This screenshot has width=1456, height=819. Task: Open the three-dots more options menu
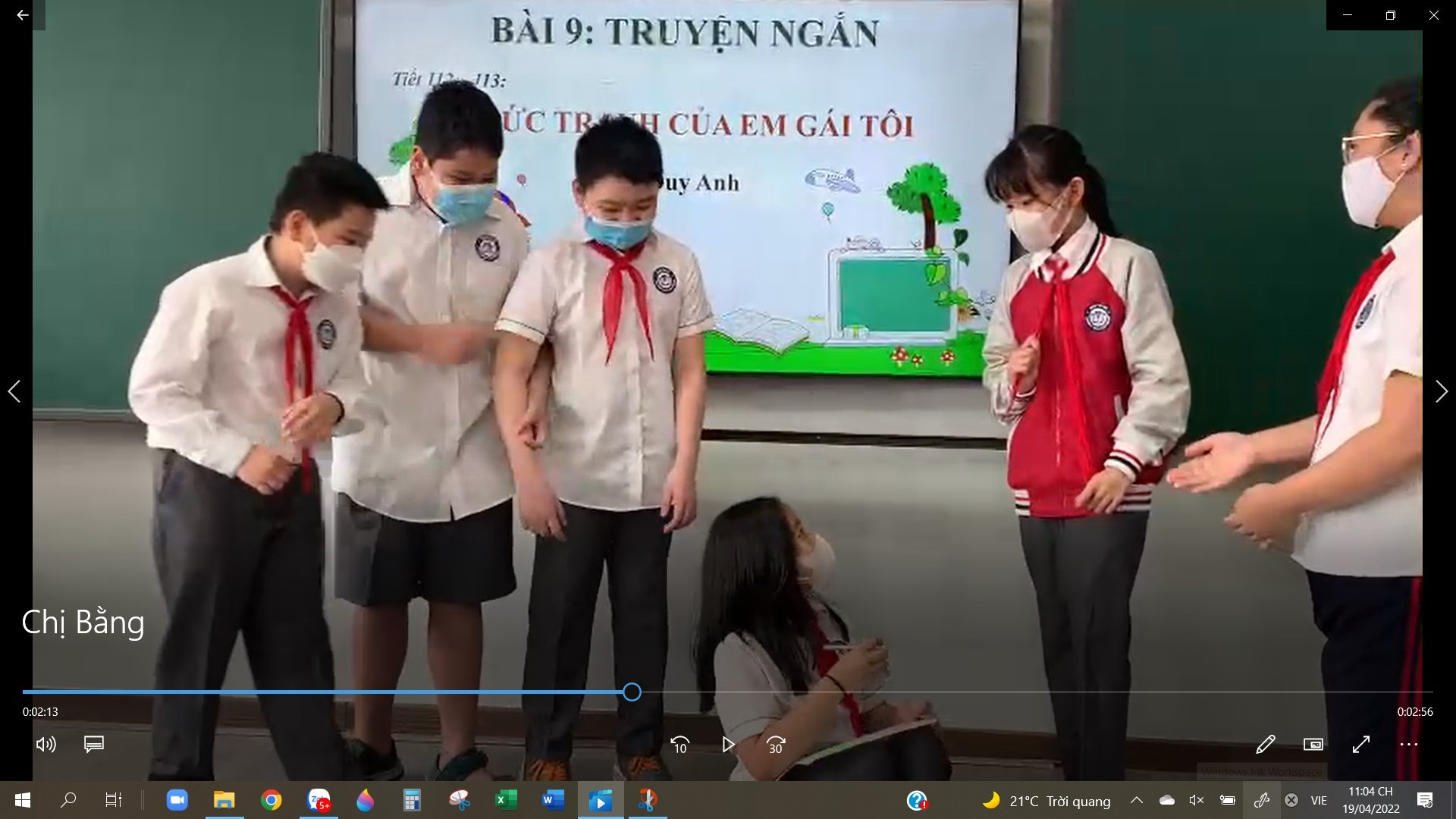pos(1408,745)
